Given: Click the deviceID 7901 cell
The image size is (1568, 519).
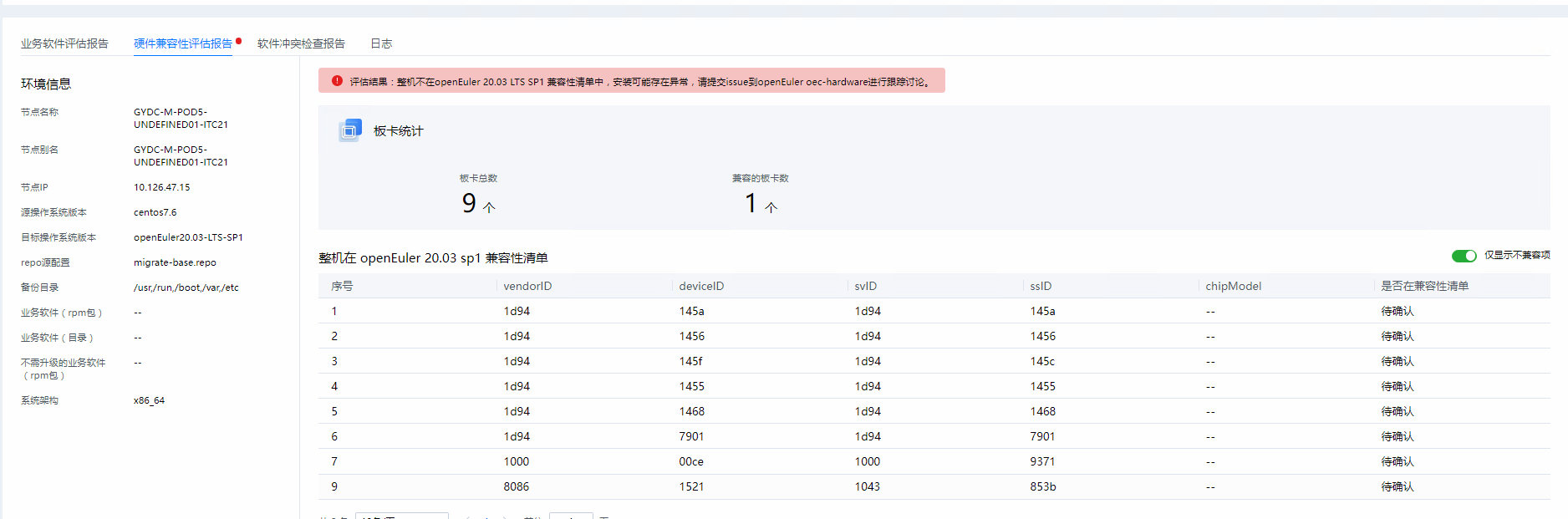Looking at the screenshot, I should click(x=691, y=436).
